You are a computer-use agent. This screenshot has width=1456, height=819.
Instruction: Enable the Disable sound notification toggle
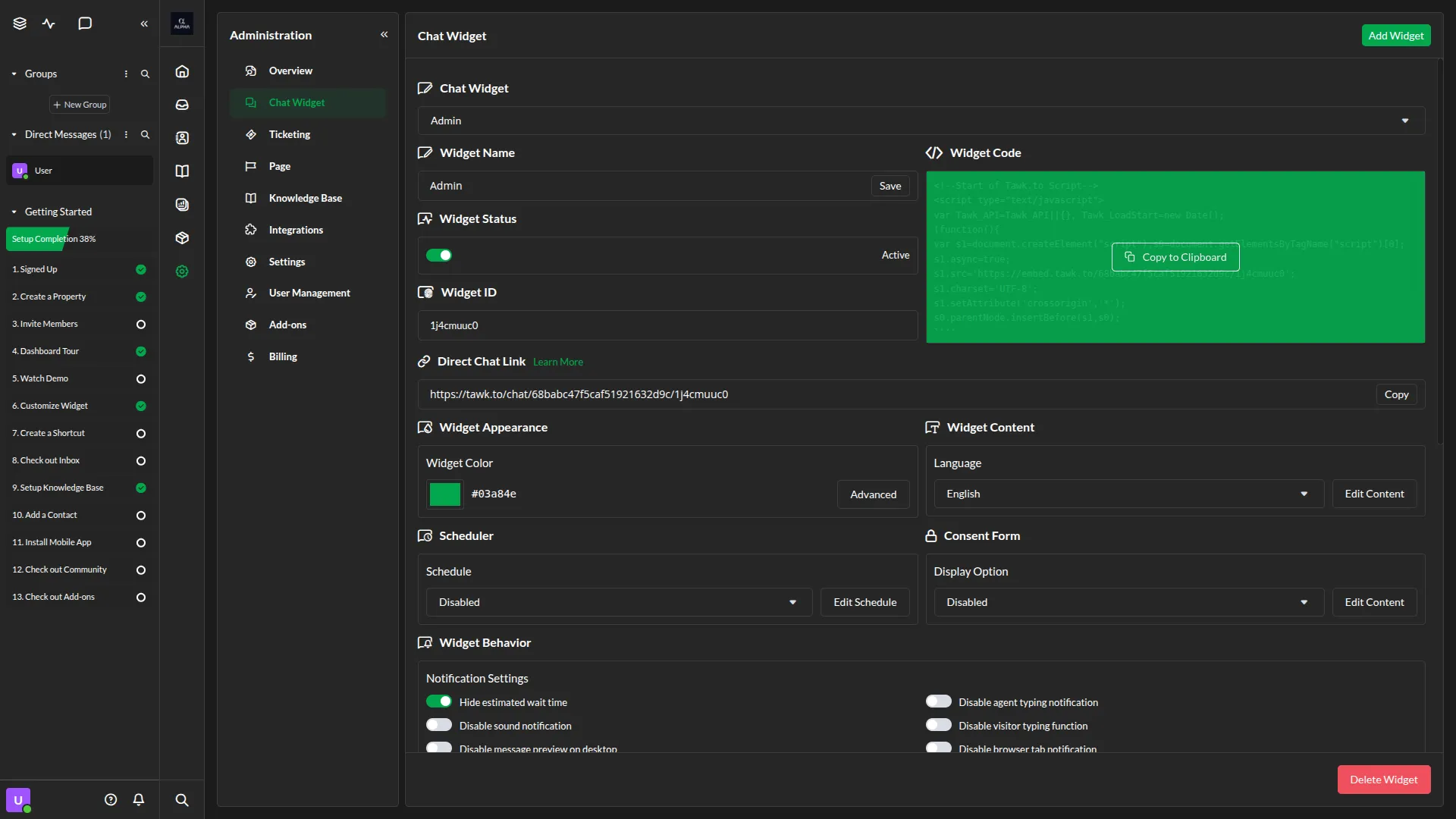(x=439, y=725)
